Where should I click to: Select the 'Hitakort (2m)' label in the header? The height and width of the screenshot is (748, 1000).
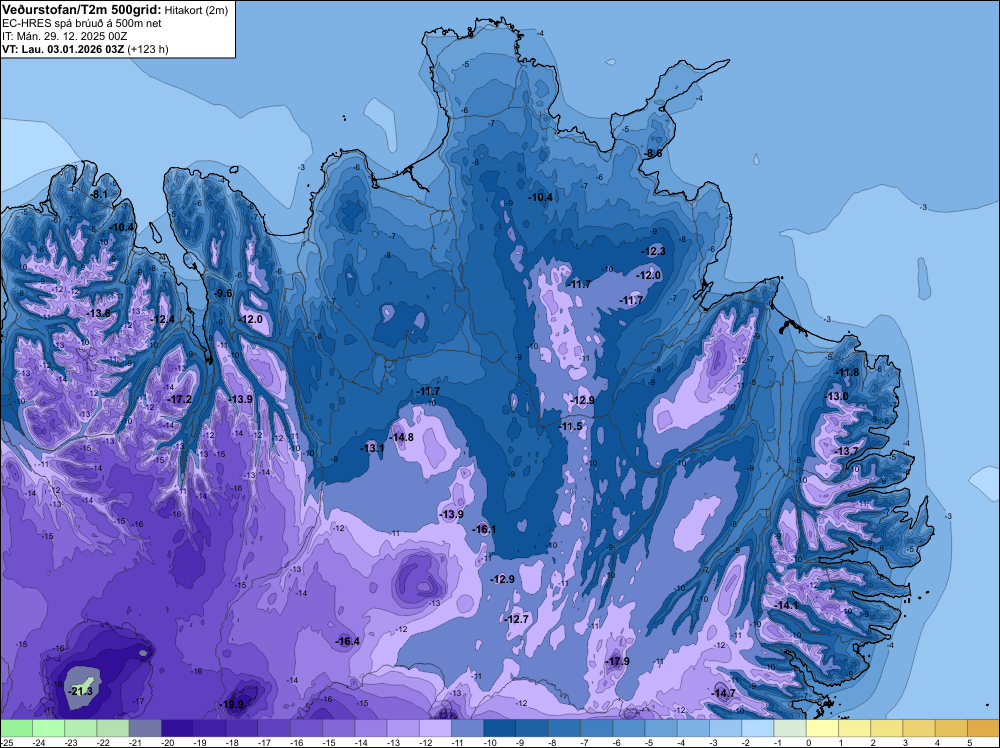pos(194,10)
